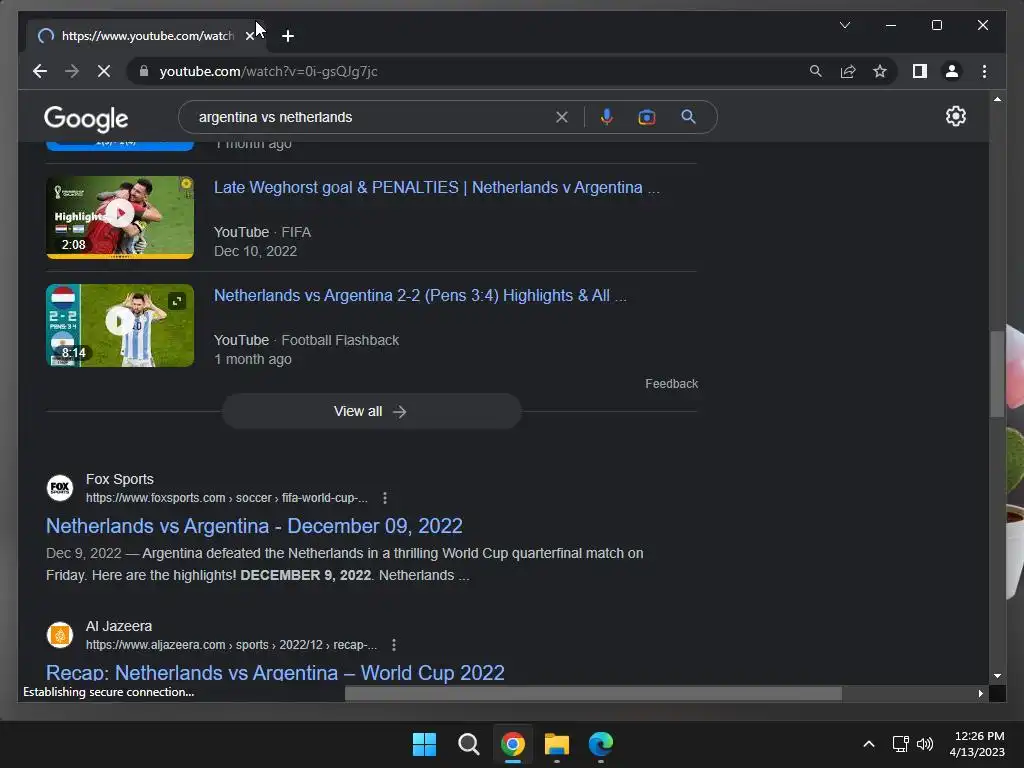Open a new tab with the plus button

288,36
